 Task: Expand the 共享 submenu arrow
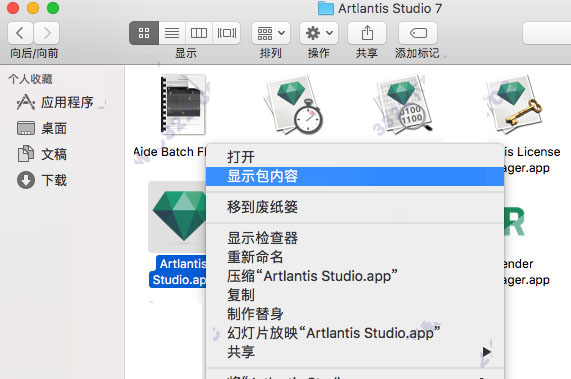tap(486, 352)
